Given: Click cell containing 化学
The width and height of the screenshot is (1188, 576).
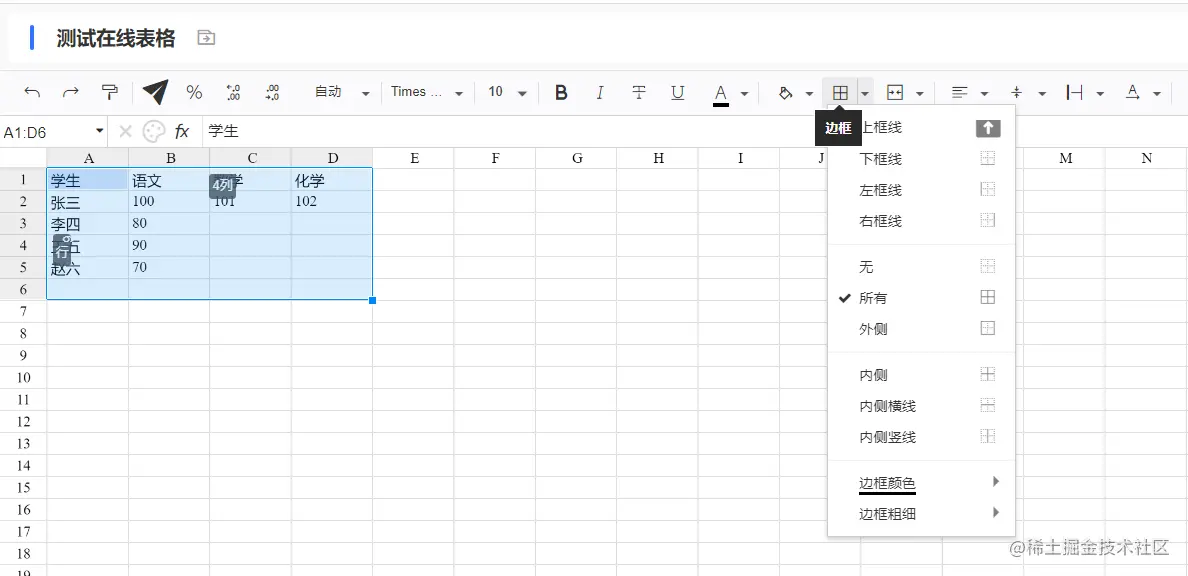Looking at the screenshot, I should pos(332,180).
